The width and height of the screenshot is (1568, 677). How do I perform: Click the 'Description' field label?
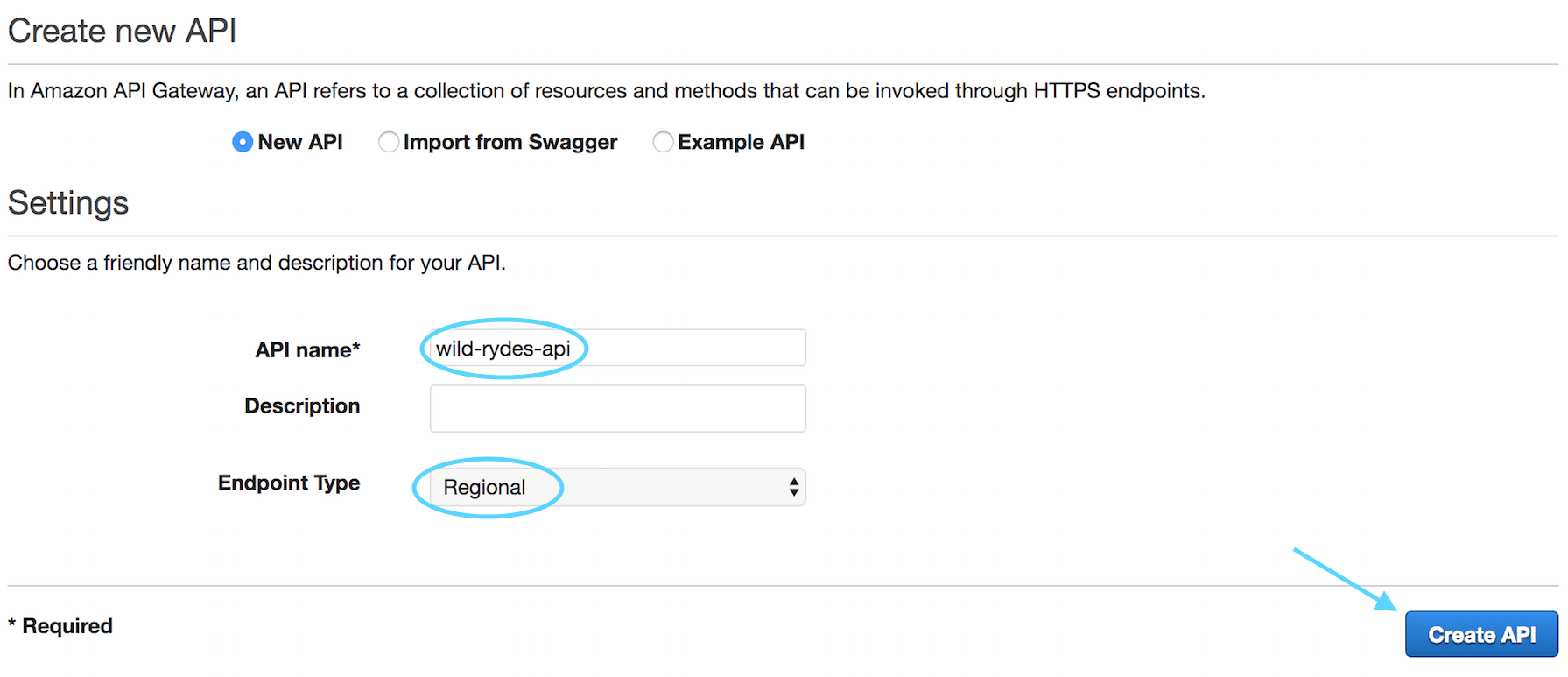pos(302,405)
